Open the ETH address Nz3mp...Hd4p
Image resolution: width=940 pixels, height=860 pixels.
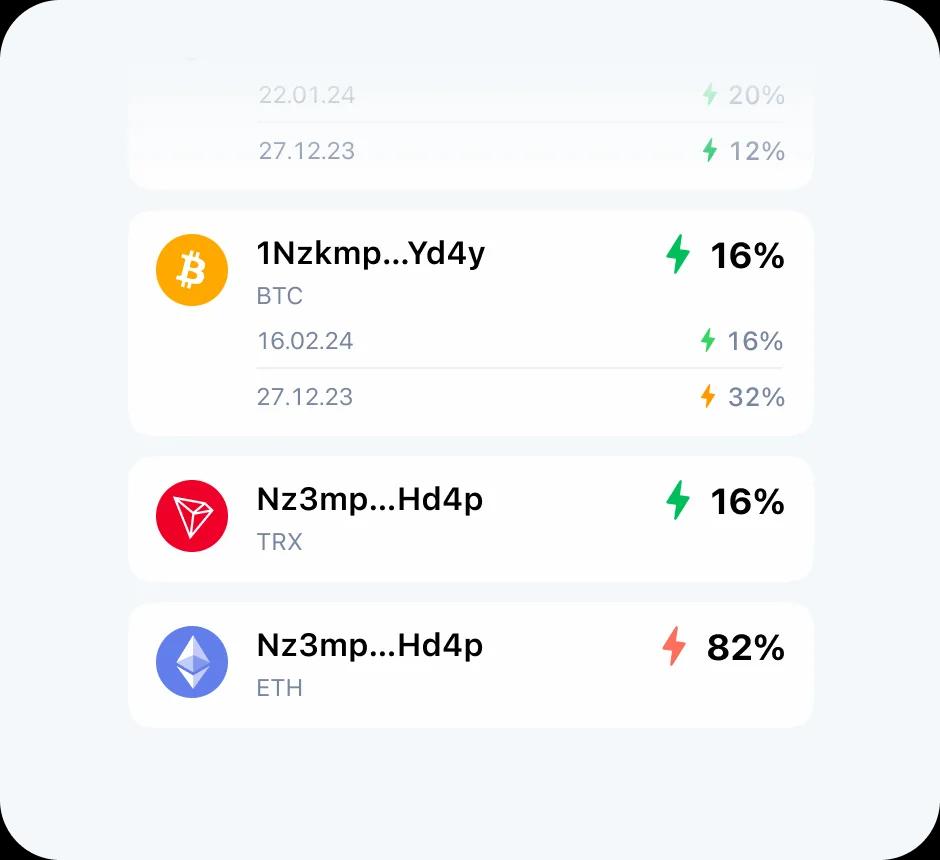coord(369,646)
